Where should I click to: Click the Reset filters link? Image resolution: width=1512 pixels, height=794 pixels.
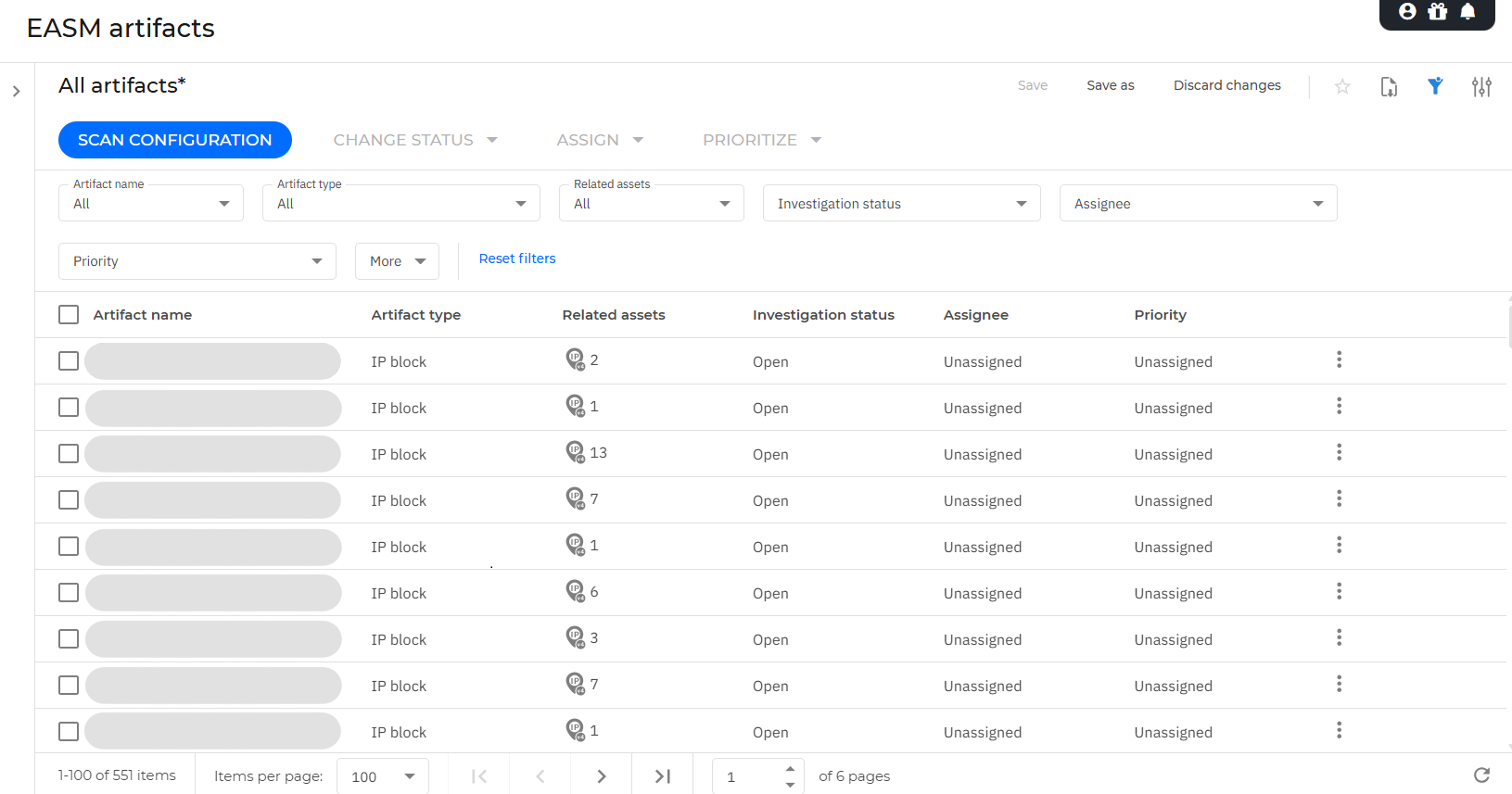(517, 258)
